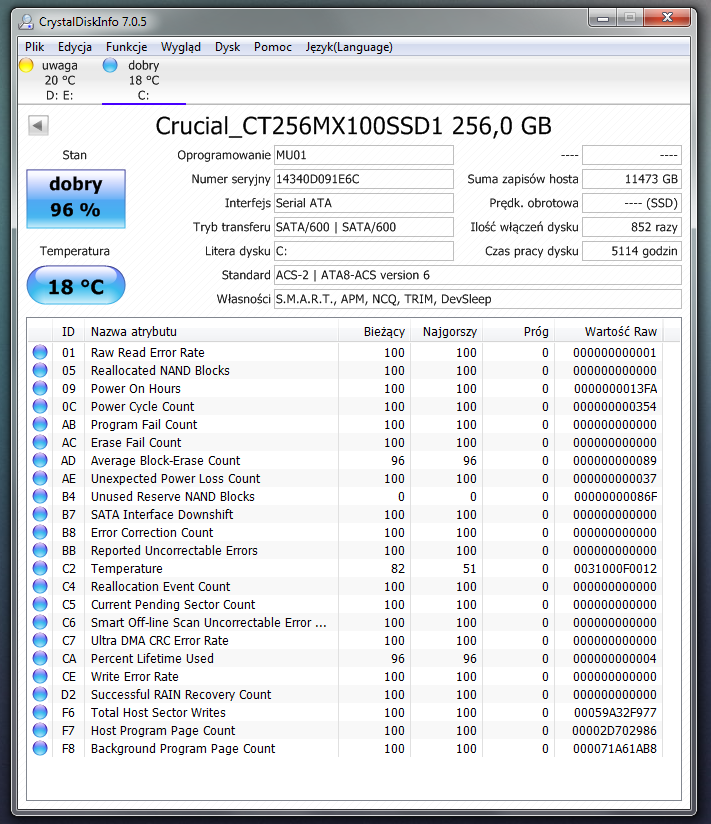The height and width of the screenshot is (824, 711).
Task: Click the serial number field 14340D091E6C
Action: 364,179
